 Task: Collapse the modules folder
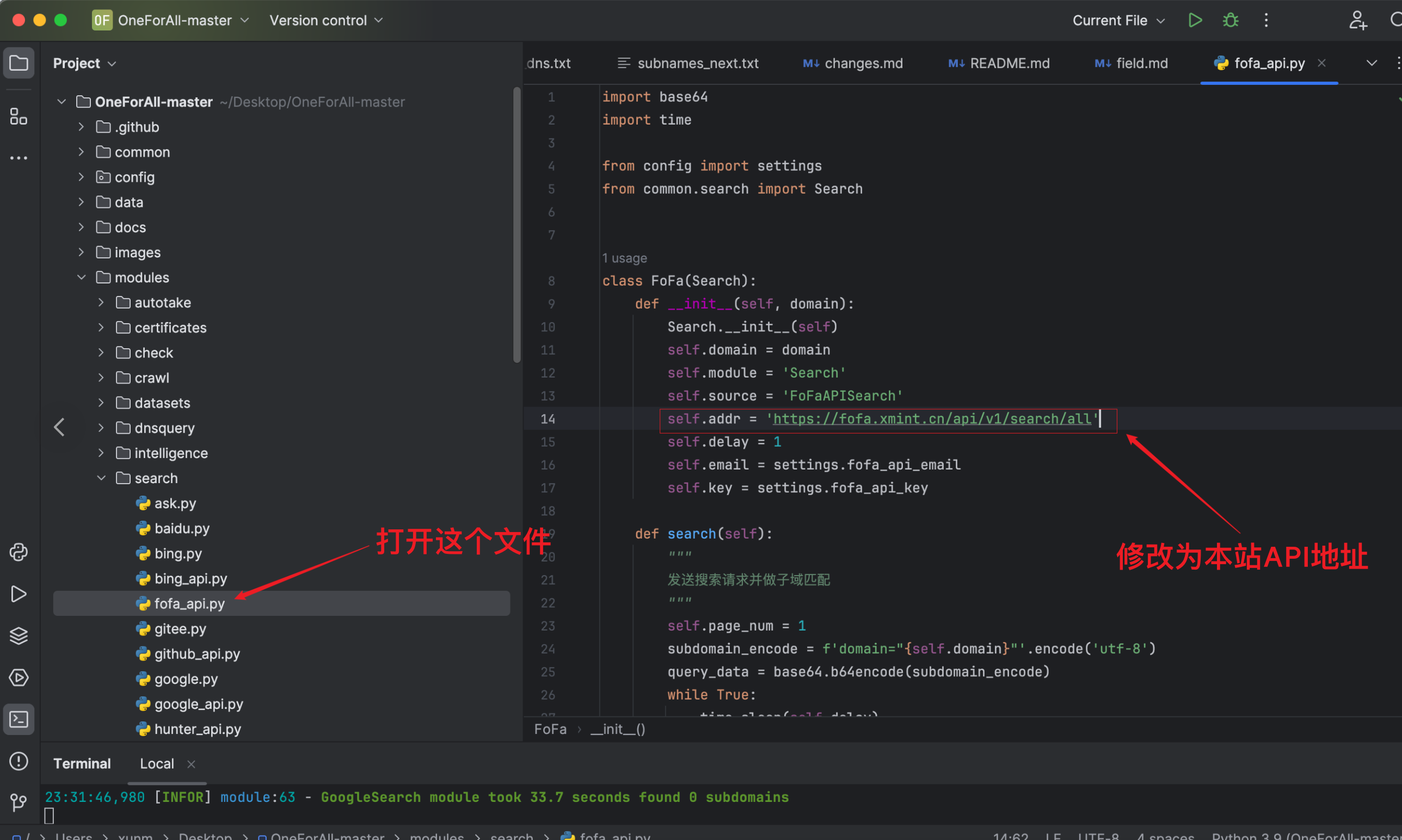[82, 277]
